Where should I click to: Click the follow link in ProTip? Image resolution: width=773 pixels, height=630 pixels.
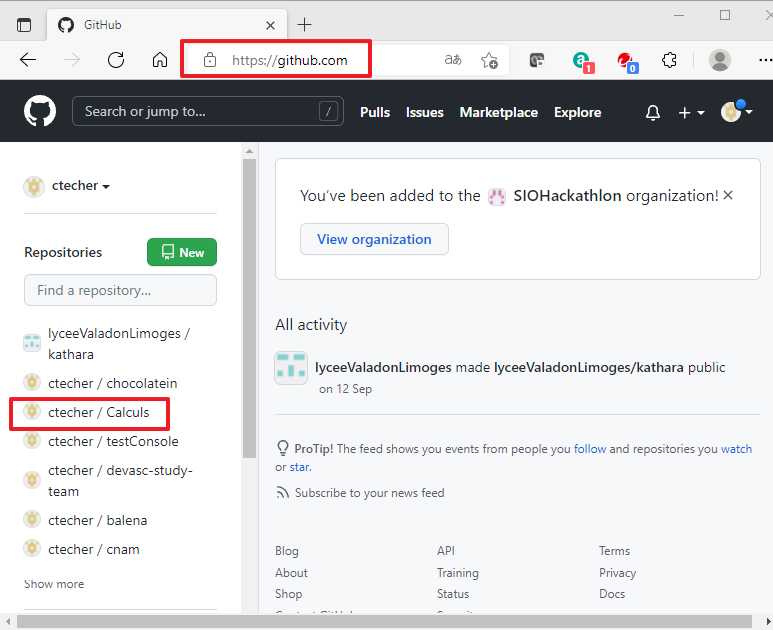[590, 449]
